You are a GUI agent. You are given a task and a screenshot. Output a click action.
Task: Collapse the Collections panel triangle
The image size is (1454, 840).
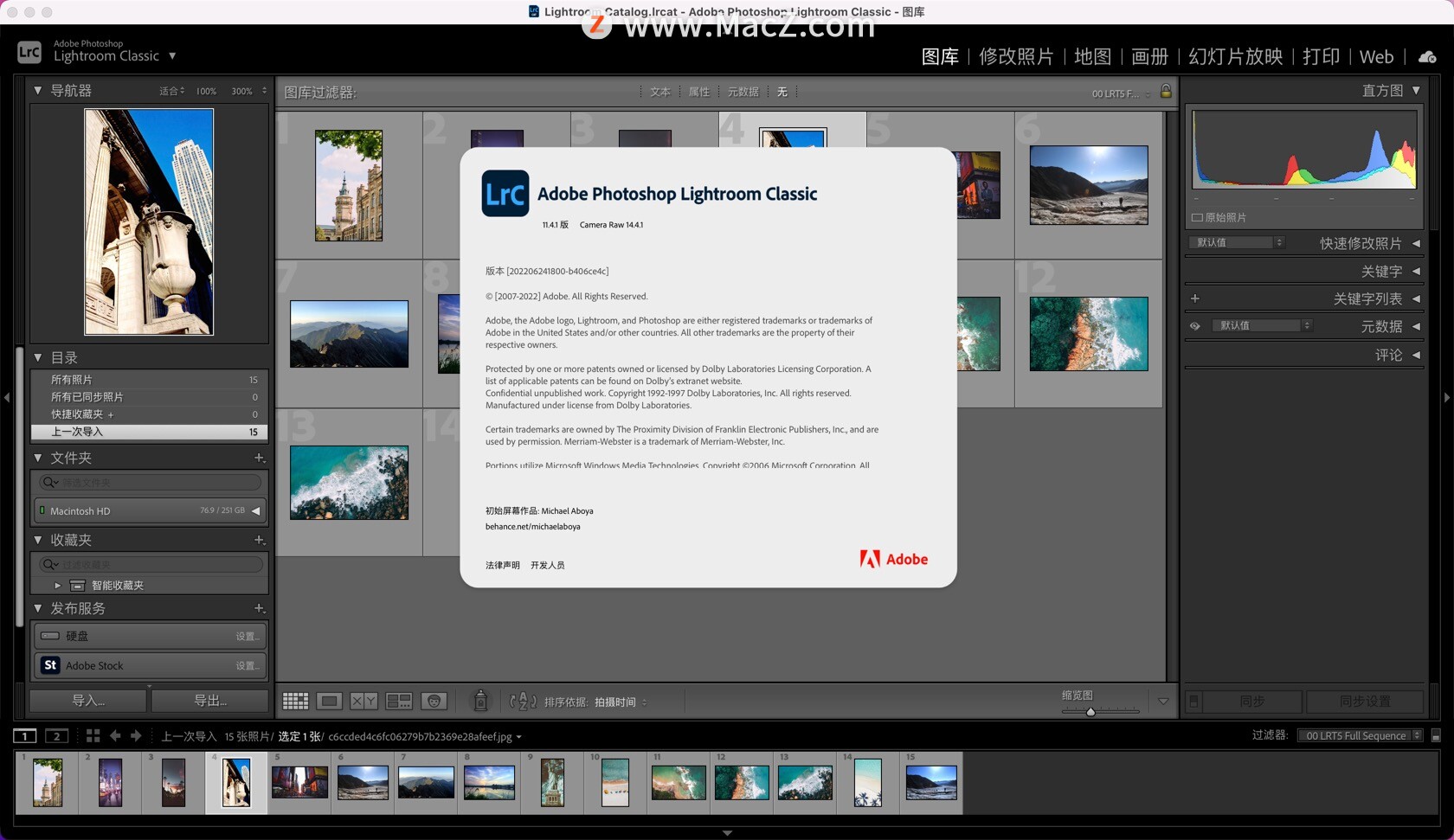[x=38, y=540]
